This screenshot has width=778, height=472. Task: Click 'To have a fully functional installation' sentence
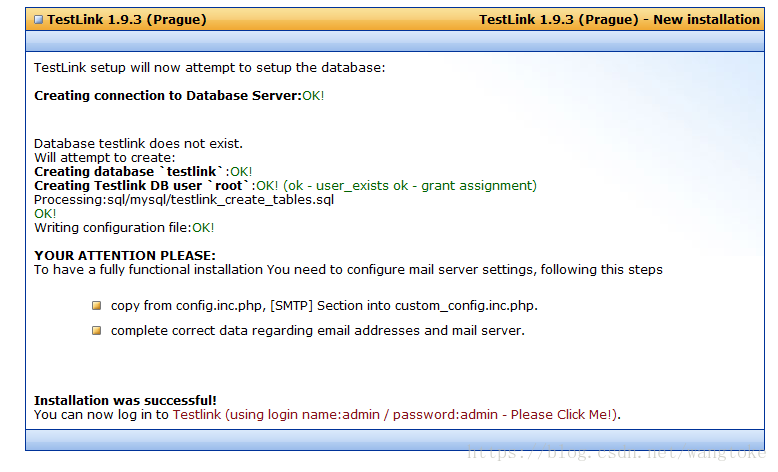[x=348, y=270]
